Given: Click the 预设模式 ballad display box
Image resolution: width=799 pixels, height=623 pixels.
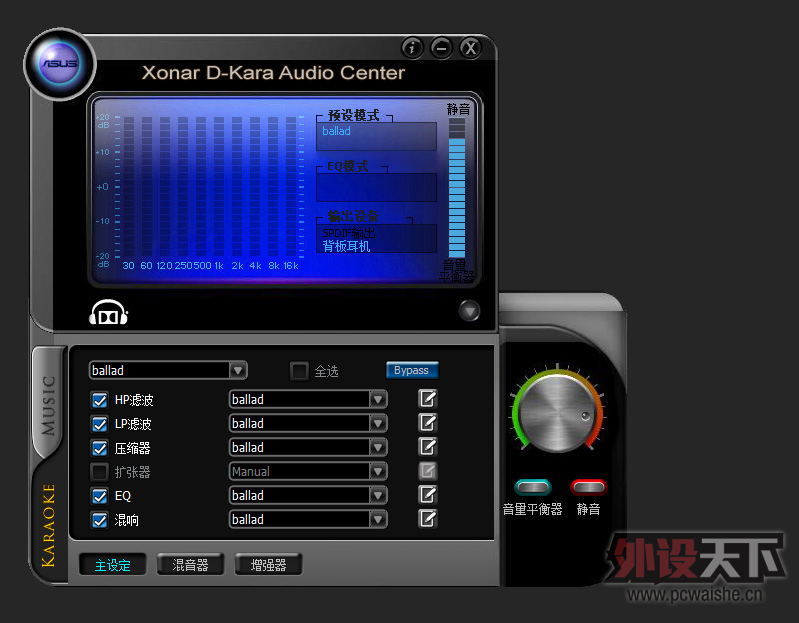Looking at the screenshot, I should (376, 136).
